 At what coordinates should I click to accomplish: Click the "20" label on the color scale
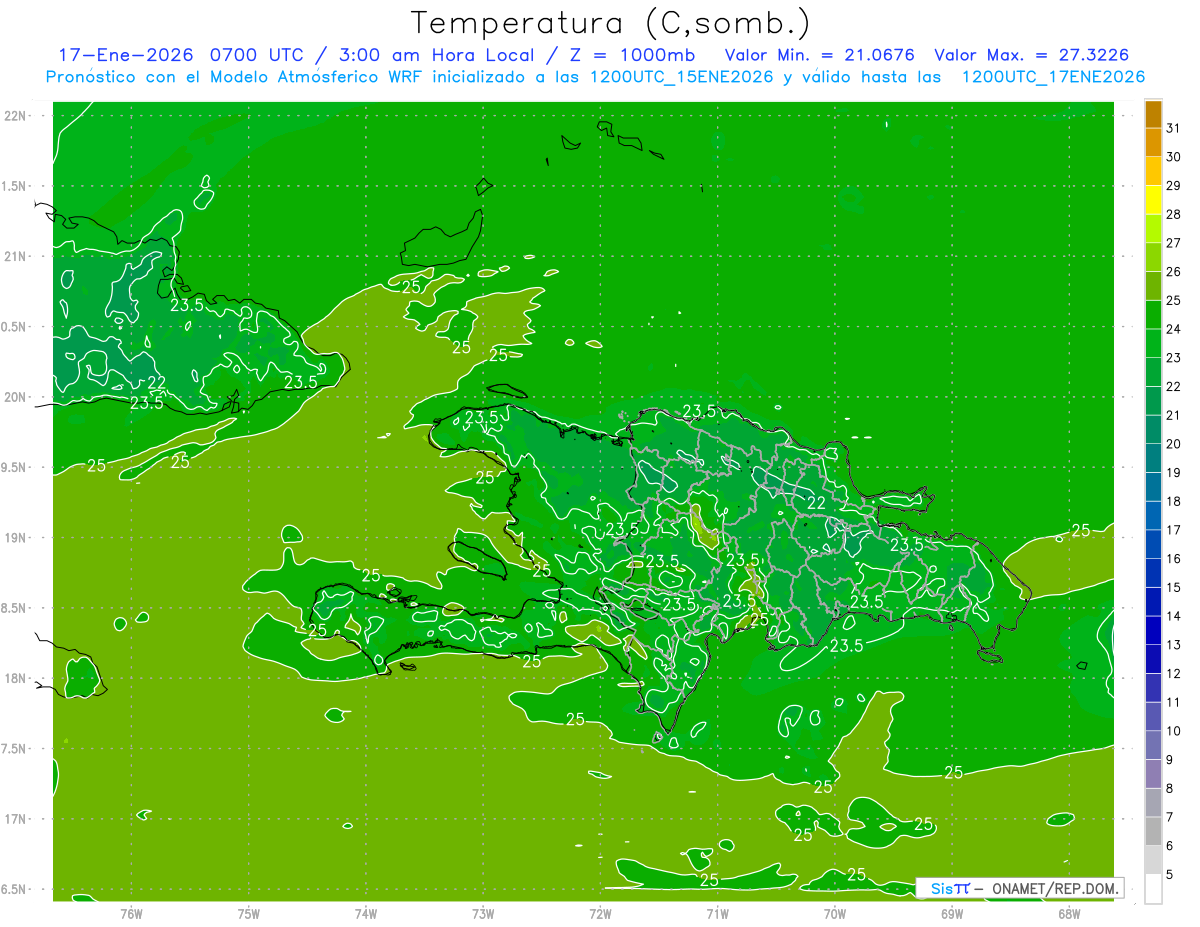(x=1173, y=443)
